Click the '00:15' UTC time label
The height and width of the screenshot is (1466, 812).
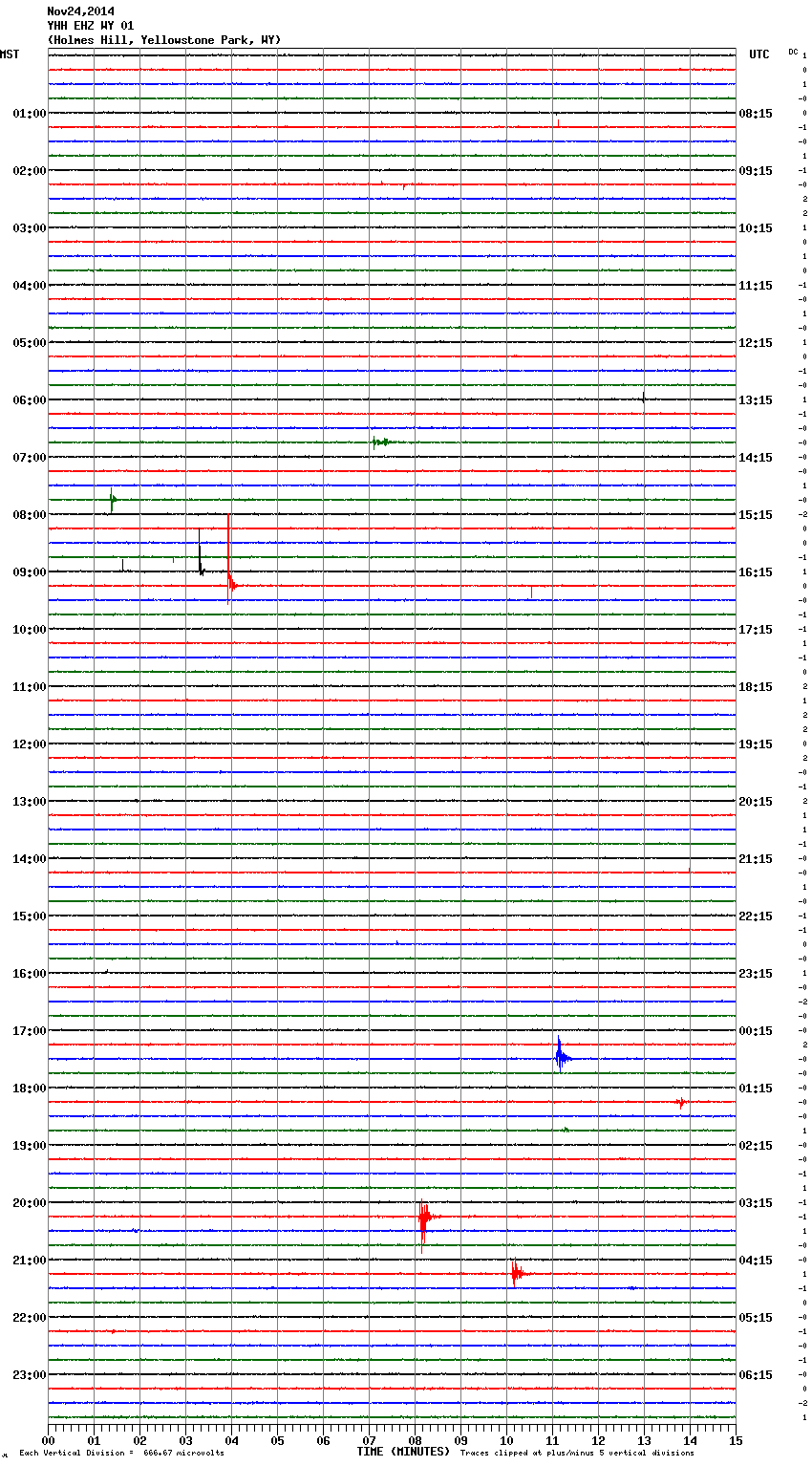756,1031
